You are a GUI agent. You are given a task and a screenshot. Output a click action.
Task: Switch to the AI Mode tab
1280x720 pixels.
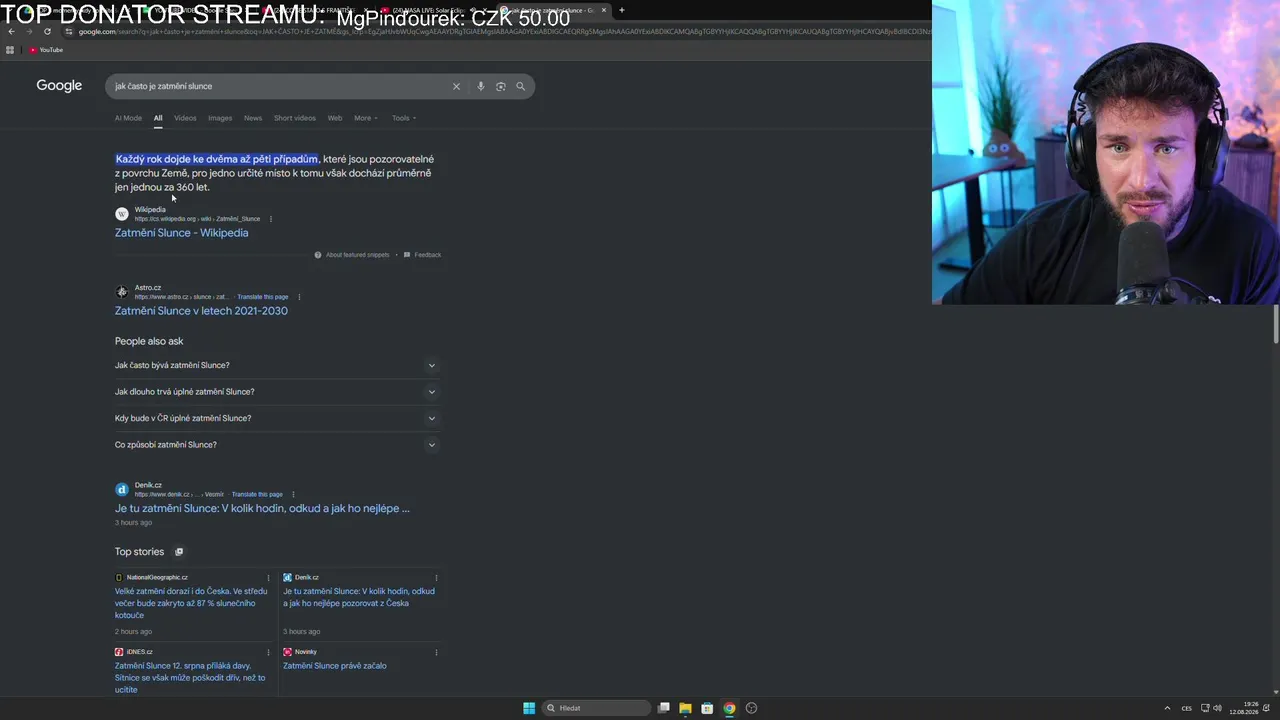(x=128, y=118)
